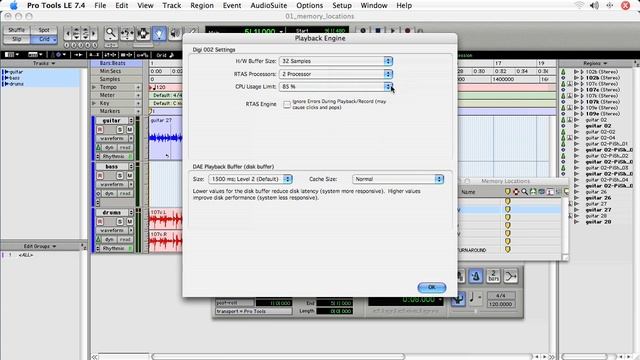Open the RTAS Processors dropdown
Image resolution: width=640 pixels, height=360 pixels.
coord(336,74)
